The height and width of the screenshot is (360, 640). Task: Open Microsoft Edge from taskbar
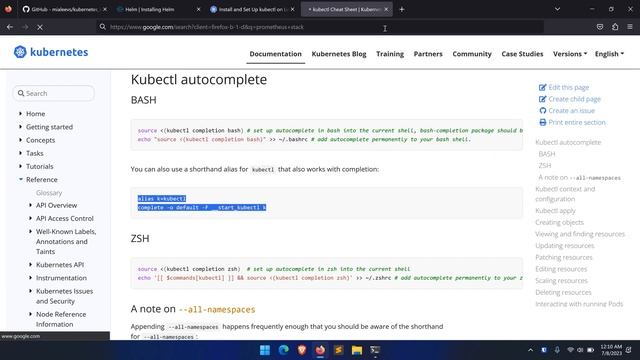pos(283,350)
